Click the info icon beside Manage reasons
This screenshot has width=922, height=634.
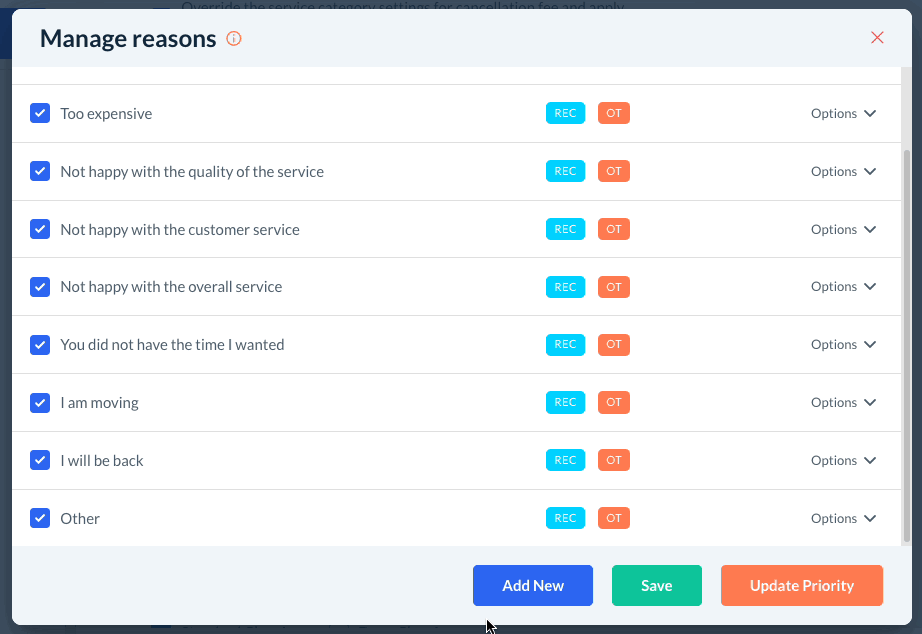tap(234, 39)
